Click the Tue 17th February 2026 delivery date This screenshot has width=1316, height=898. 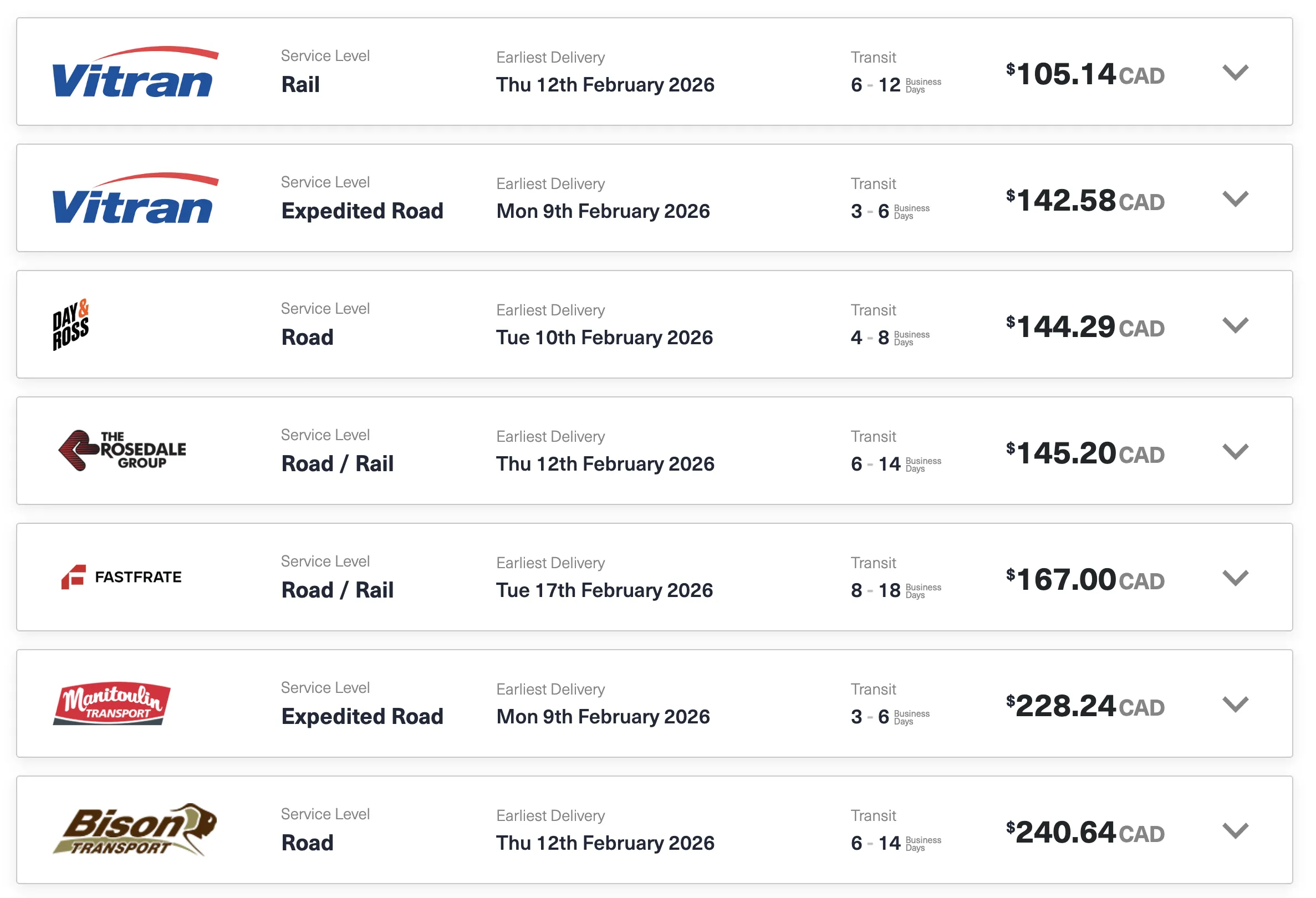[x=604, y=590]
